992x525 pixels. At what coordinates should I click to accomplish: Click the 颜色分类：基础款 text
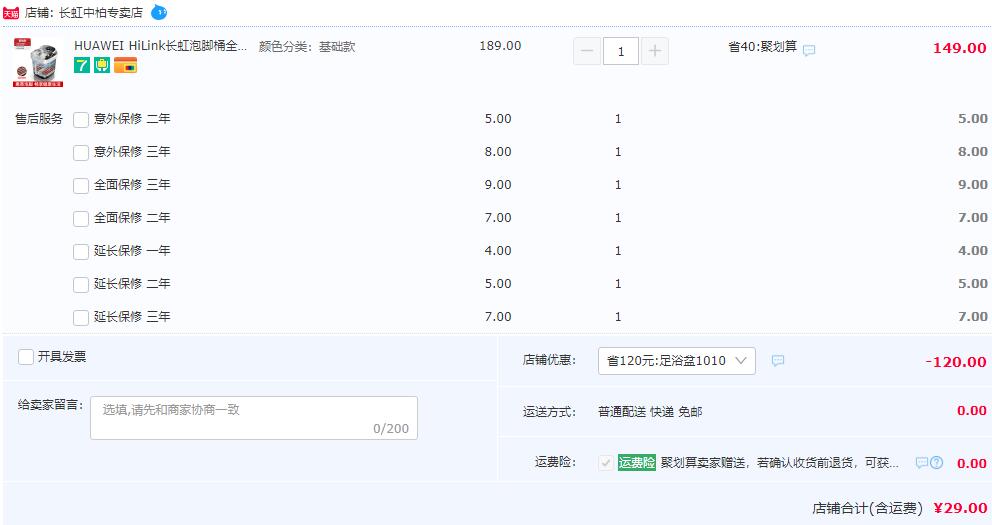tap(307, 46)
